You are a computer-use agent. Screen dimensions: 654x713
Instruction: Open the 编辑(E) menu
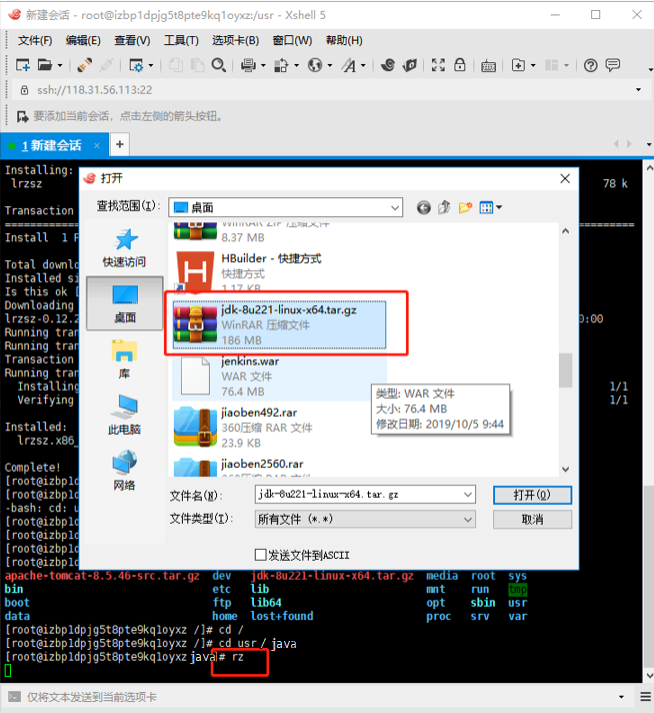coord(83,40)
